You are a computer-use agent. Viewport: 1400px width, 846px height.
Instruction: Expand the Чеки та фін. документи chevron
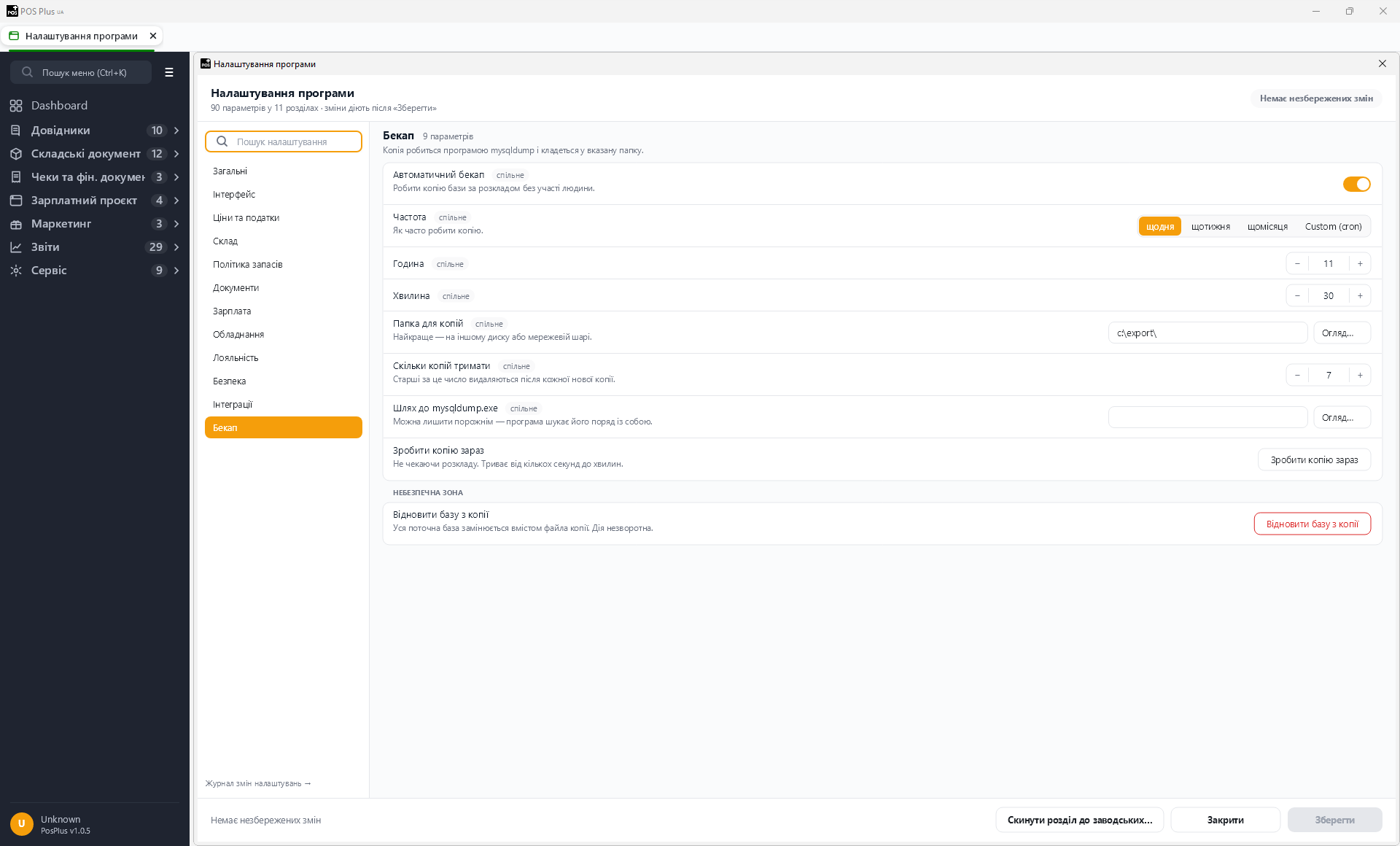coord(176,177)
